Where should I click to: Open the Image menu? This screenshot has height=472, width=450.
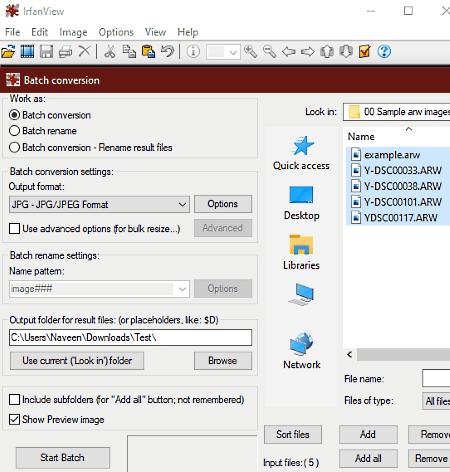click(x=73, y=32)
